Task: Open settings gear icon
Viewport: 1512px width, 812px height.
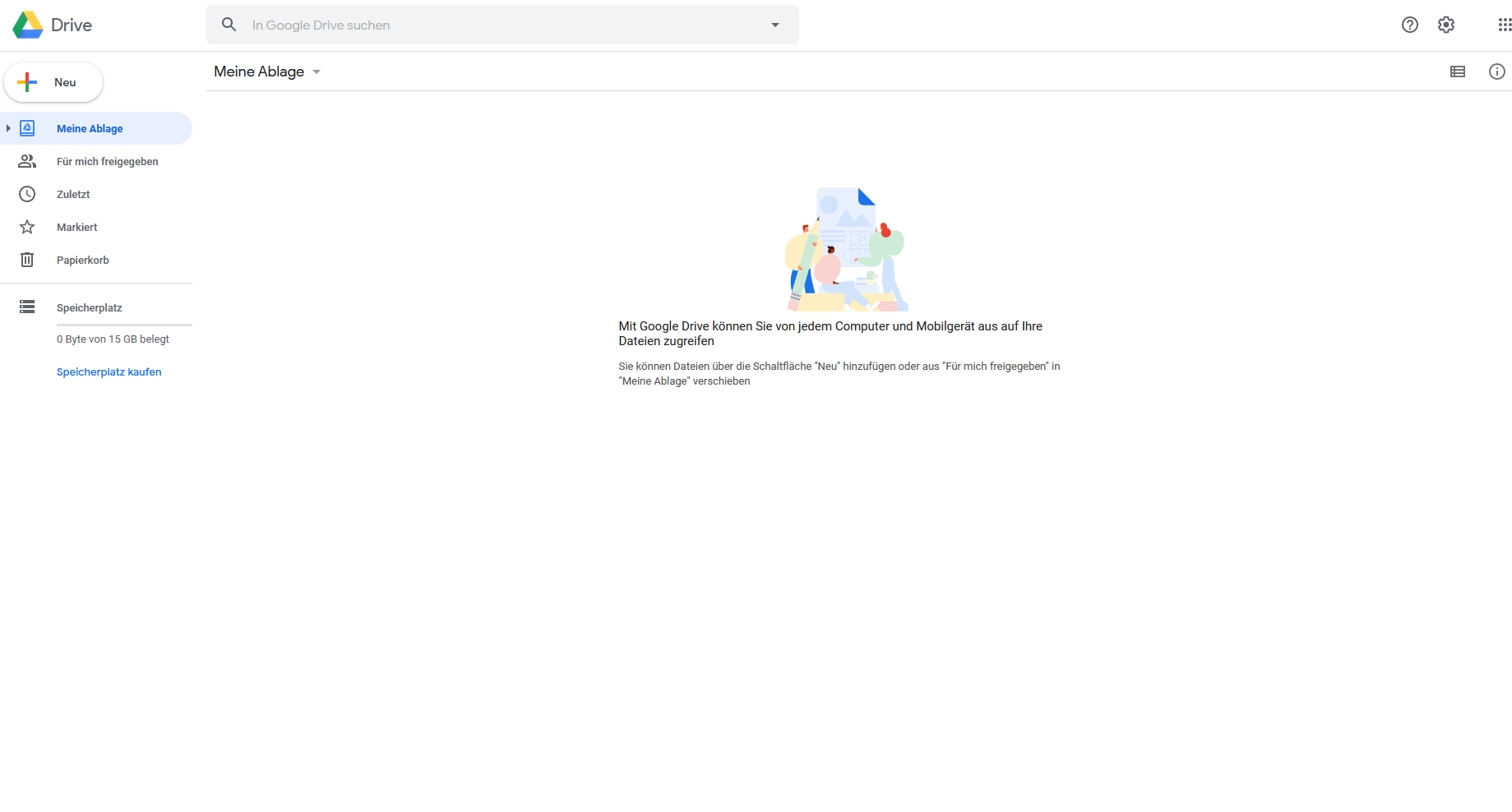Action: click(1446, 25)
